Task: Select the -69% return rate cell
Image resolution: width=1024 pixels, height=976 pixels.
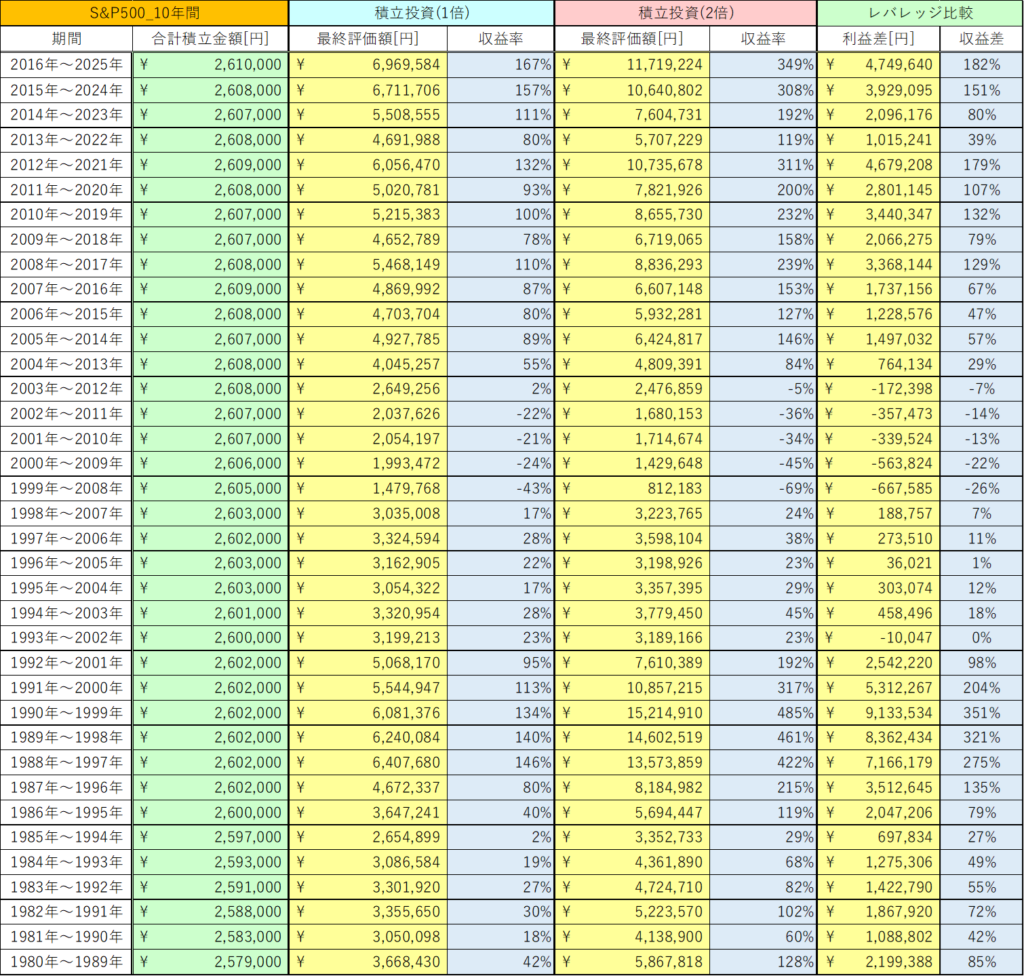Action: coord(763,489)
